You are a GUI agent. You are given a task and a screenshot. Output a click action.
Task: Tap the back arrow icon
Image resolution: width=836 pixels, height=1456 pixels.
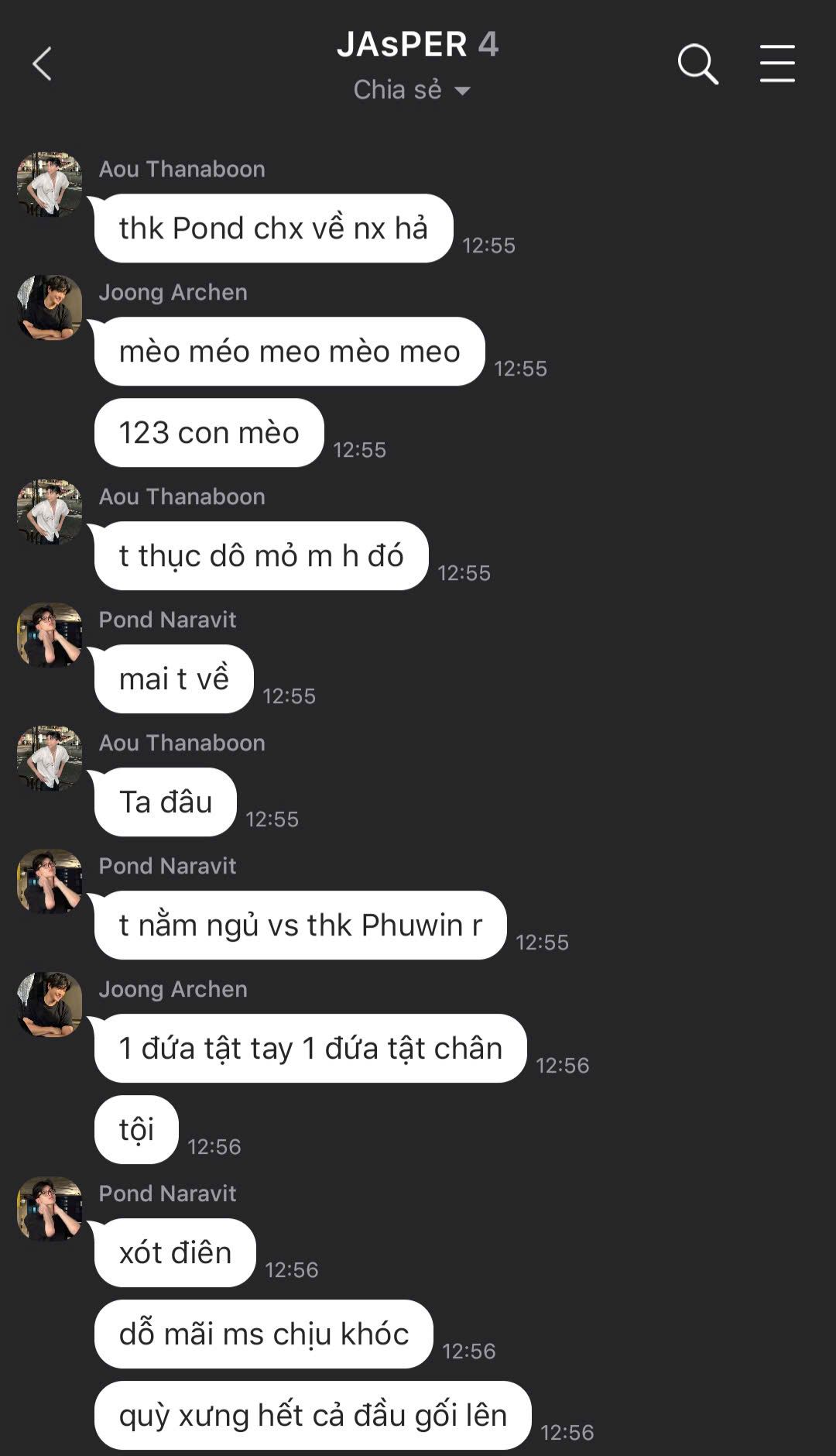(x=42, y=64)
